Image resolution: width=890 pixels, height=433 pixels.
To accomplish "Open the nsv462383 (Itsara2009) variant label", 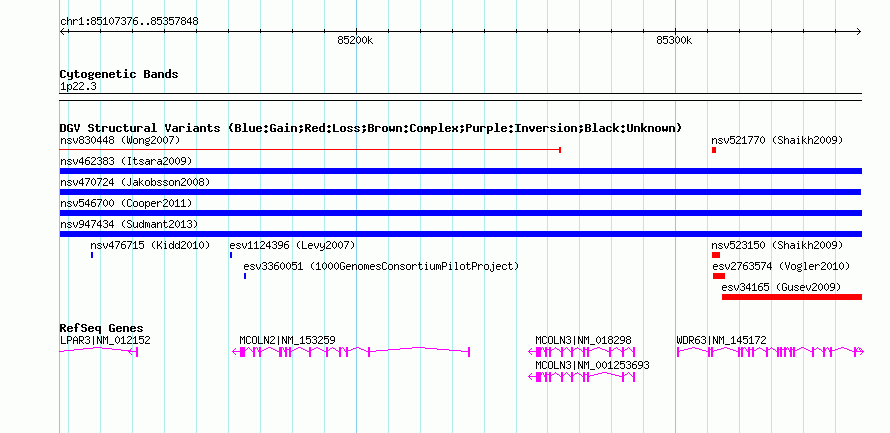I will click(126, 161).
